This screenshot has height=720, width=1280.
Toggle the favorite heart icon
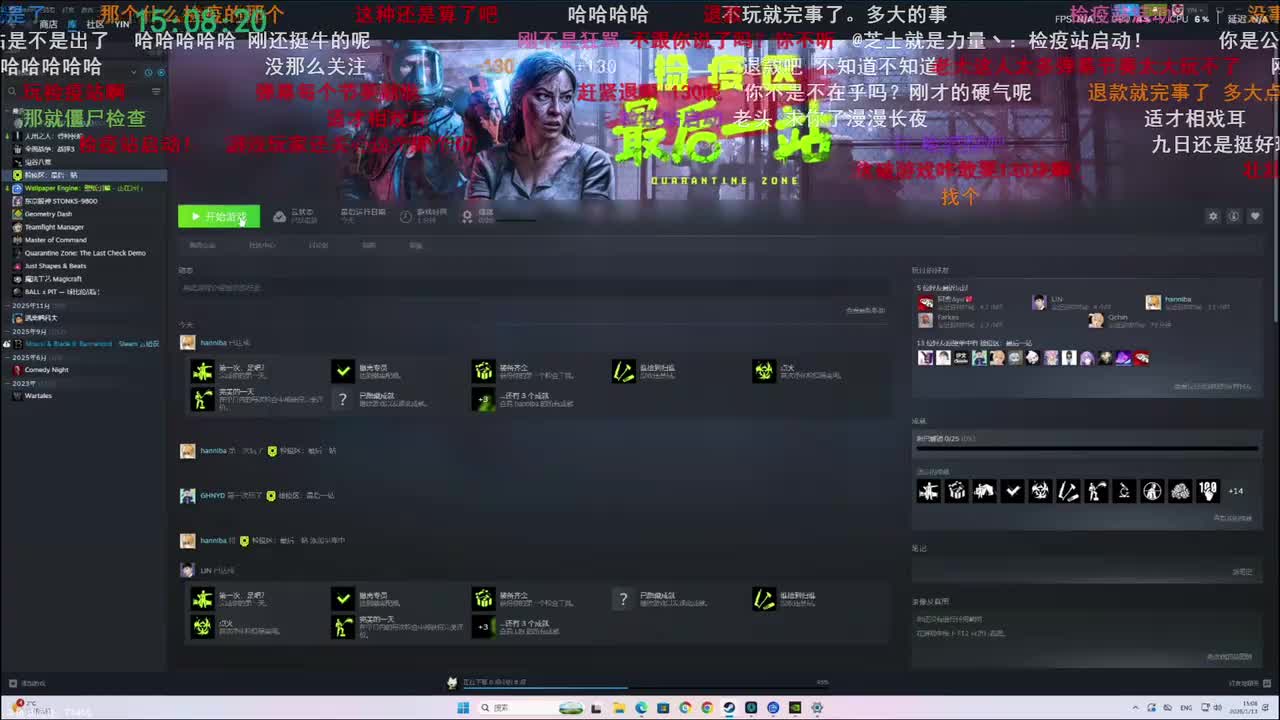point(1255,216)
